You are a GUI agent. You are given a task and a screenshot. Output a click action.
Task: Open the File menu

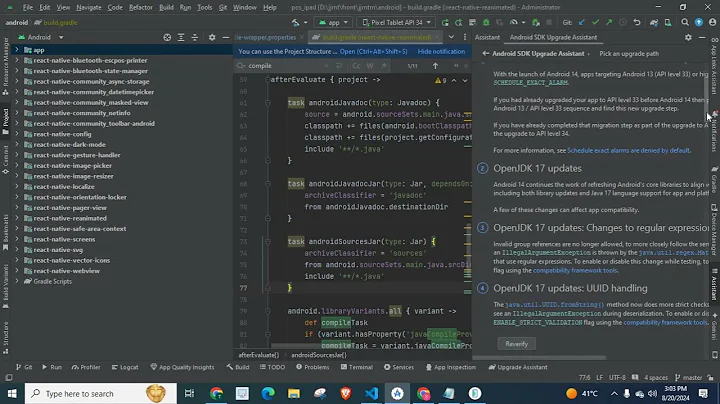click(28, 7)
